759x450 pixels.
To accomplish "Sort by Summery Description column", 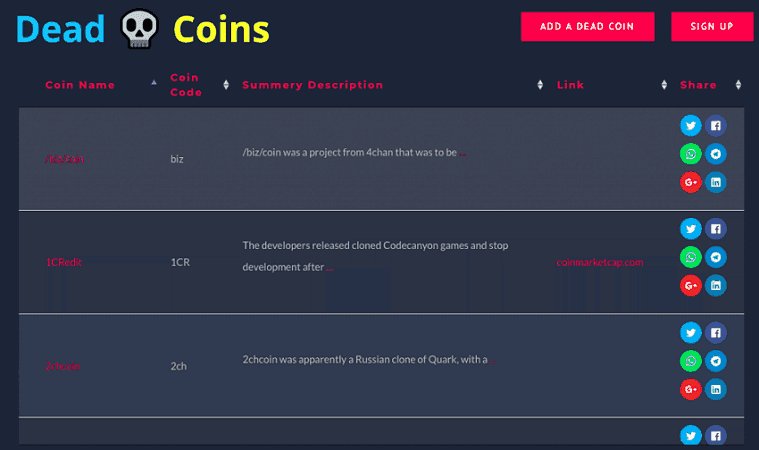I will coord(312,85).
